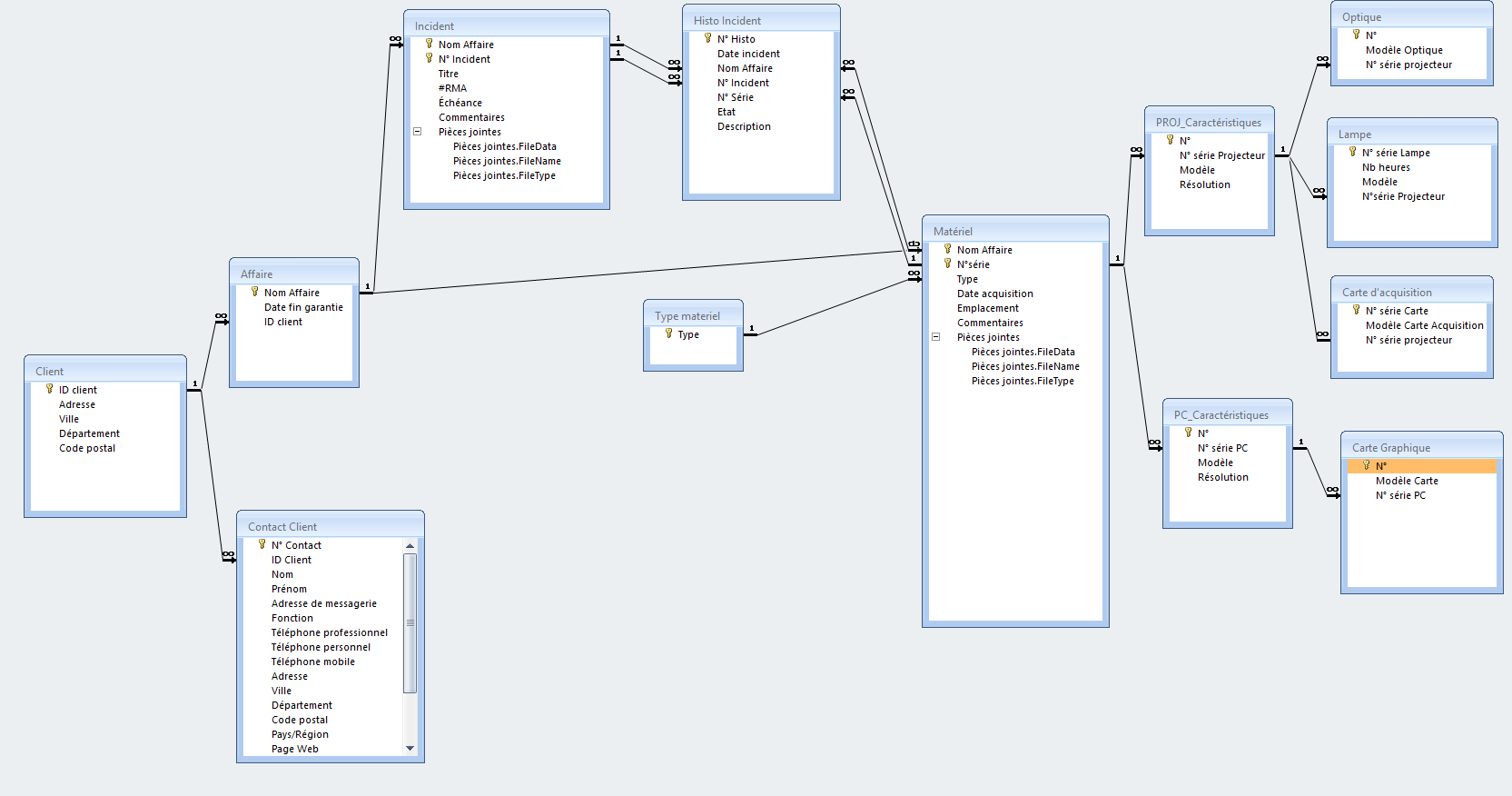The width and height of the screenshot is (1512, 796).
Task: Select Description field in Histo Incident
Action: point(744,126)
